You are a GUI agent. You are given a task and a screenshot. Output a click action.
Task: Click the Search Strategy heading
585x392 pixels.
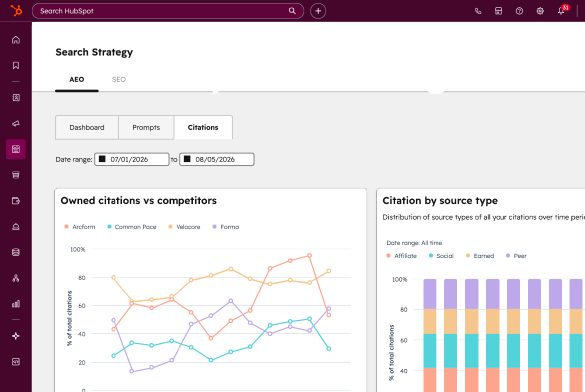pos(94,52)
